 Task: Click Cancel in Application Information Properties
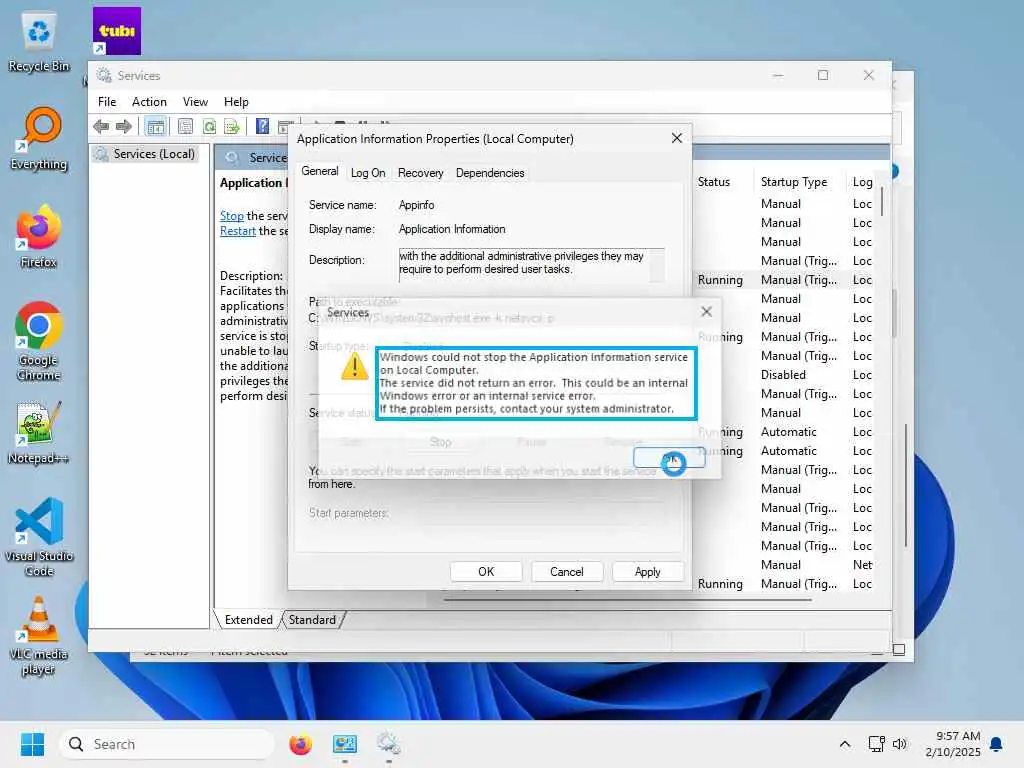click(x=566, y=571)
